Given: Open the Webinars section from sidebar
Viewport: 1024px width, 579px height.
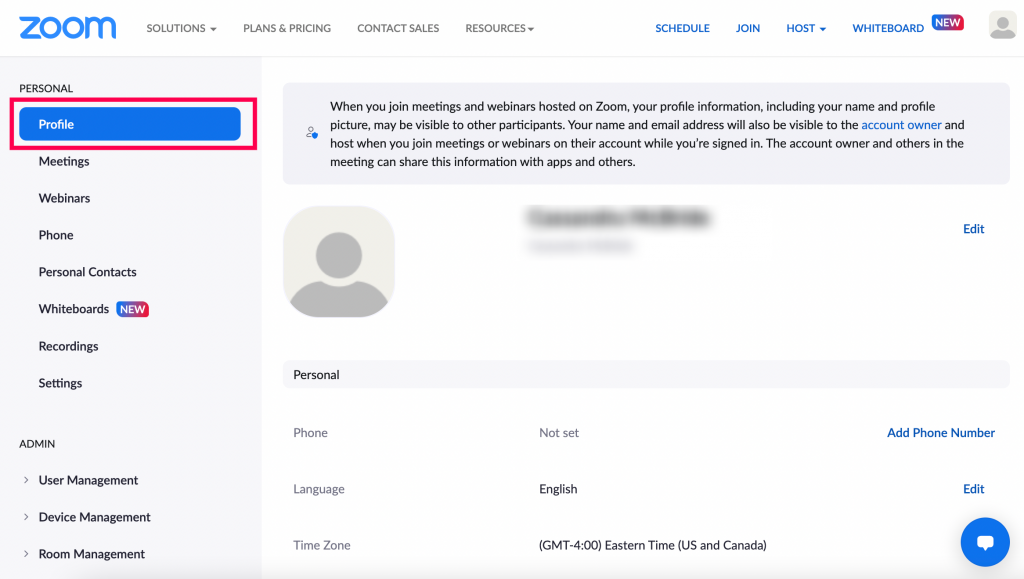Looking at the screenshot, I should pyautogui.click(x=64, y=198).
